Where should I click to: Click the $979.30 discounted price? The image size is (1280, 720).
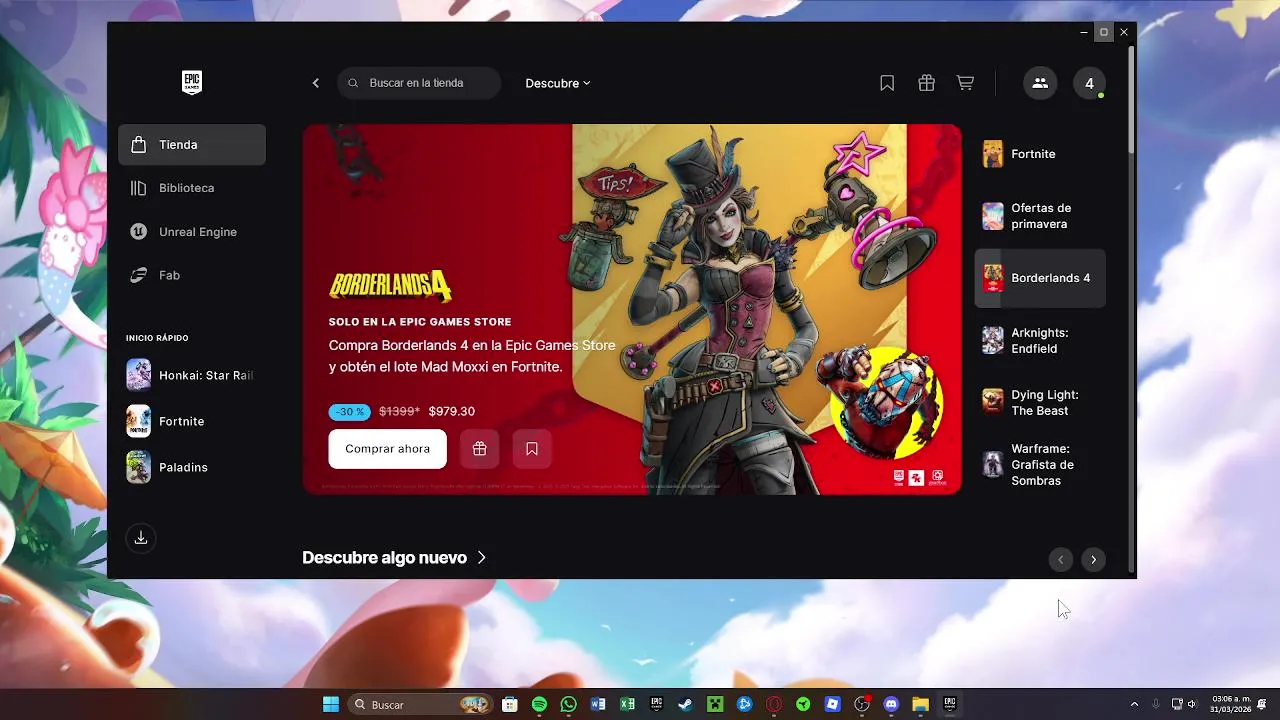click(451, 411)
